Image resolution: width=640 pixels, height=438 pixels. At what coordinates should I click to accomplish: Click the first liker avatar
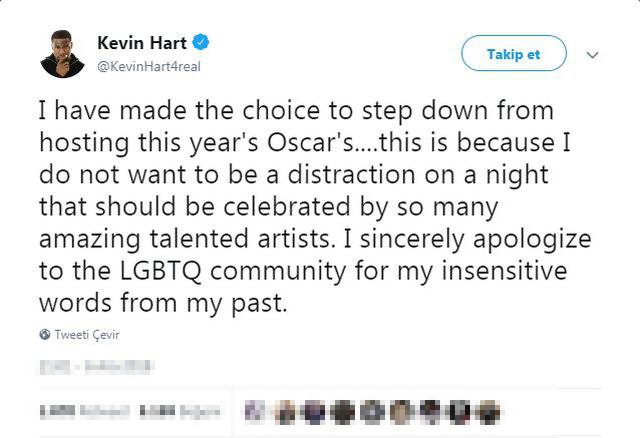point(255,410)
